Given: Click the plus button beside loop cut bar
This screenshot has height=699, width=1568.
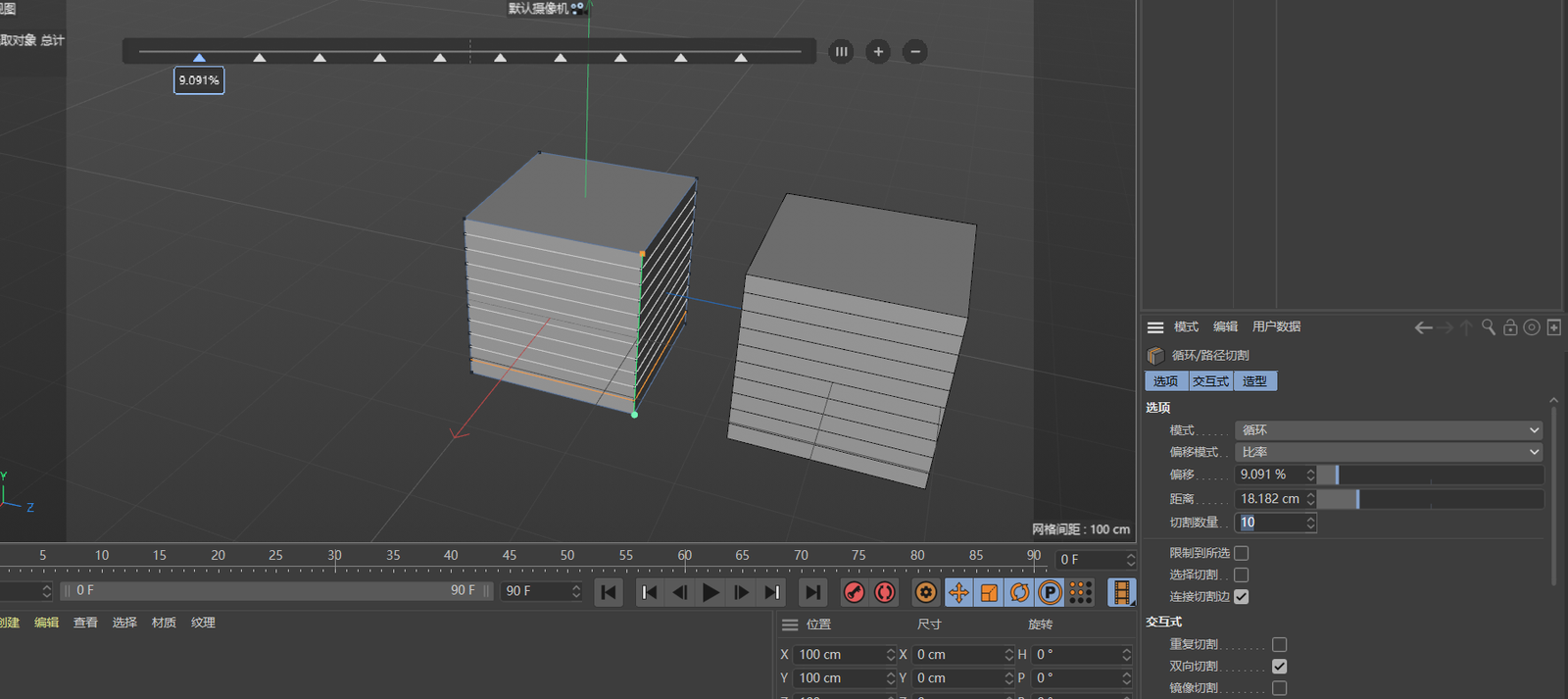Looking at the screenshot, I should pyautogui.click(x=878, y=52).
